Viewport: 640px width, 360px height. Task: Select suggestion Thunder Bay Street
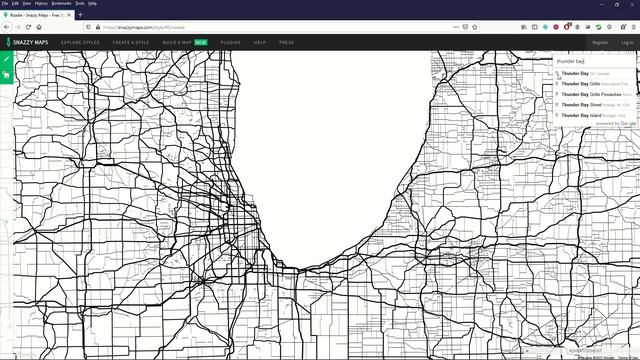pos(594,105)
